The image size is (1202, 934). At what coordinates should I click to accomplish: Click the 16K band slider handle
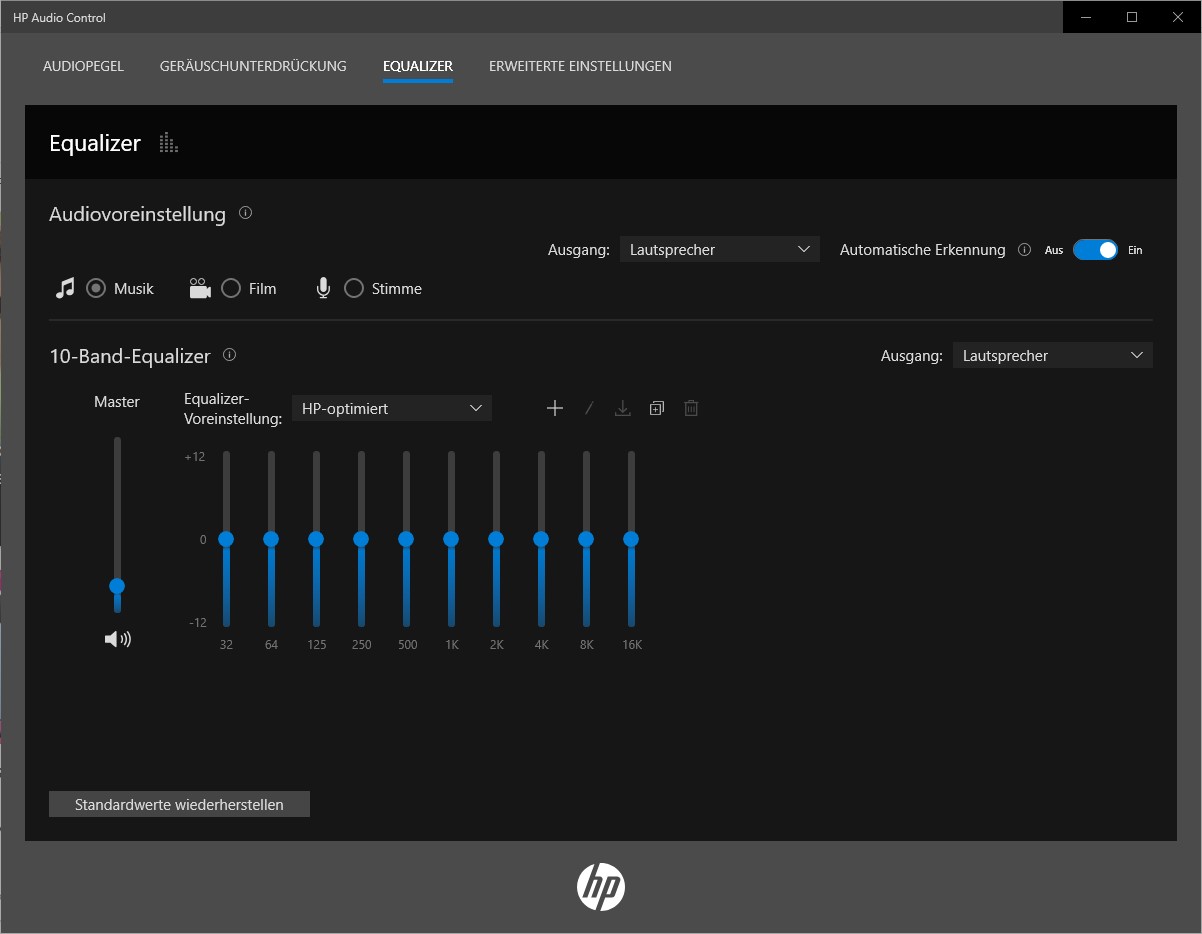[631, 538]
